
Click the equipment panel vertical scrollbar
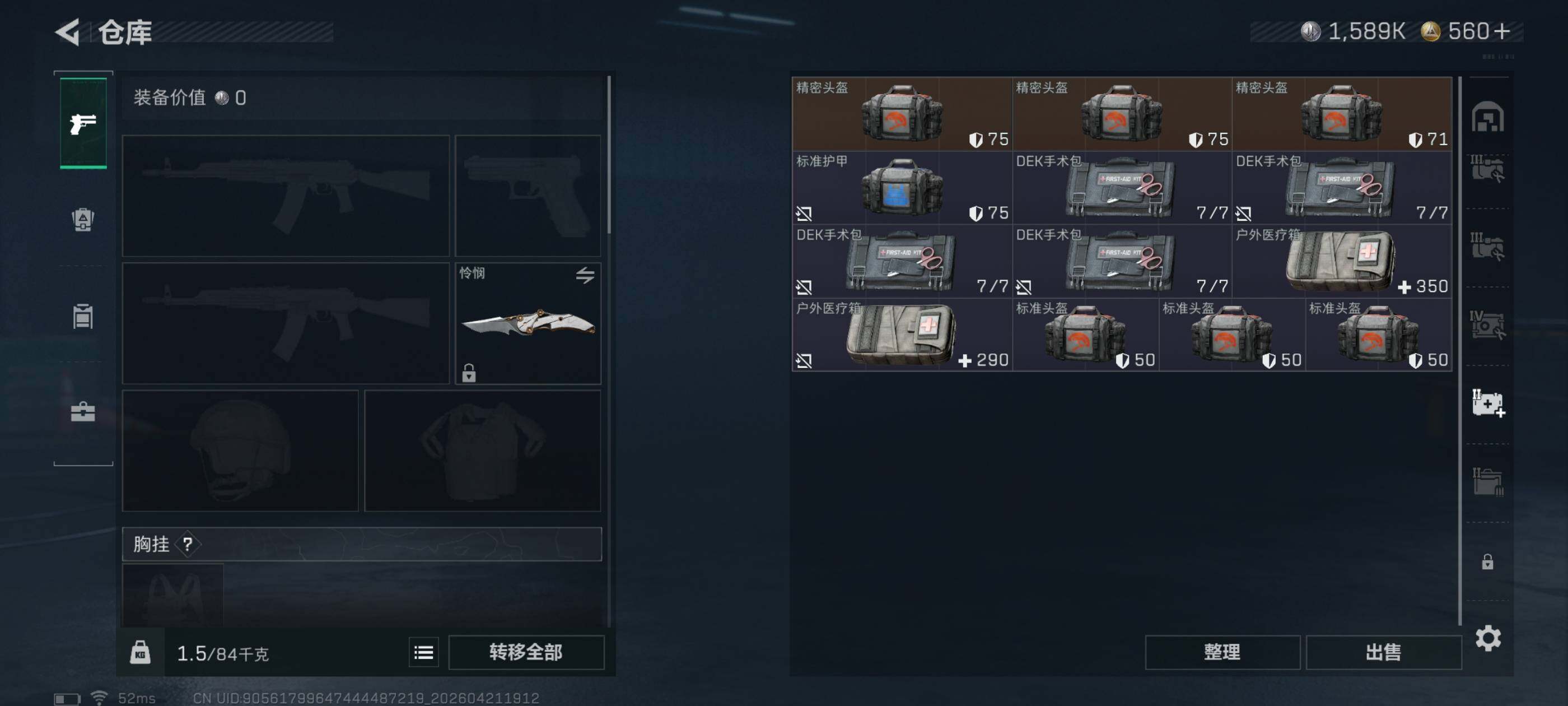pyautogui.click(x=609, y=154)
